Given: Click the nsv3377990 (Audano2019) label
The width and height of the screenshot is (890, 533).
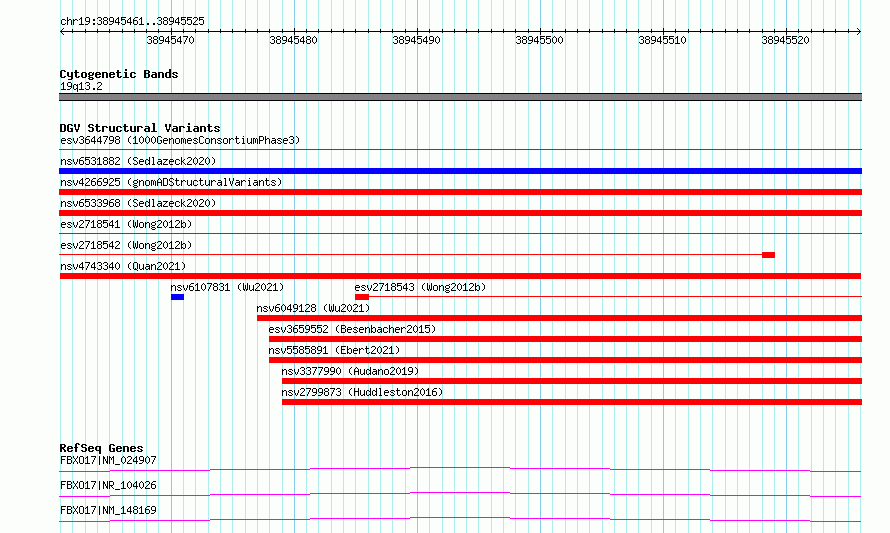Looking at the screenshot, I should point(350,371).
